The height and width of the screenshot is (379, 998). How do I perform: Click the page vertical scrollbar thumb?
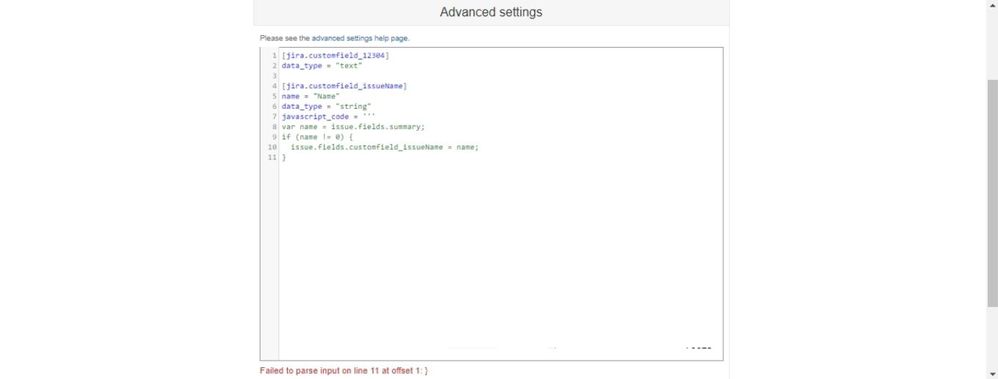(992, 192)
